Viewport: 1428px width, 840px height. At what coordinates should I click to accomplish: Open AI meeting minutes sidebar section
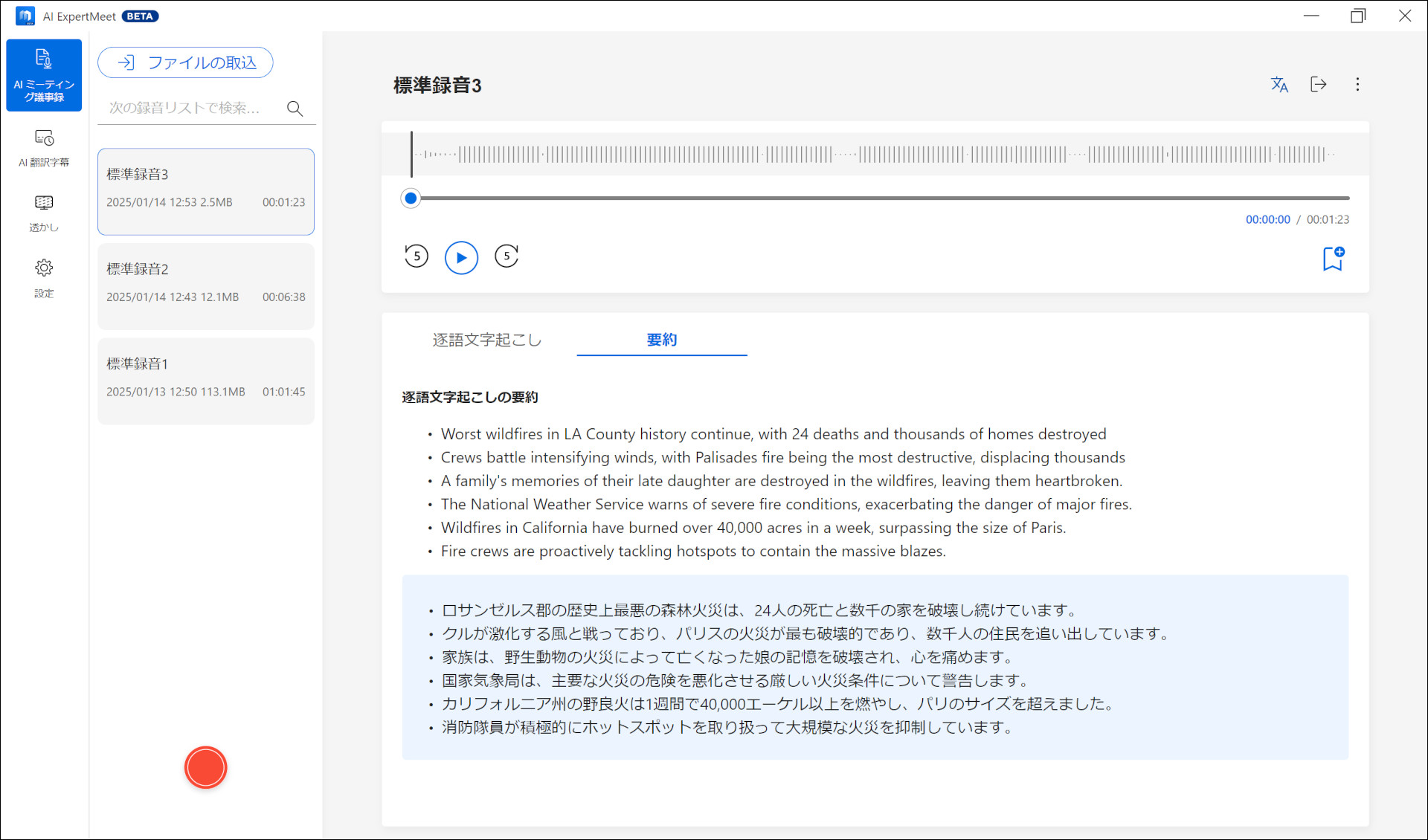click(x=44, y=75)
